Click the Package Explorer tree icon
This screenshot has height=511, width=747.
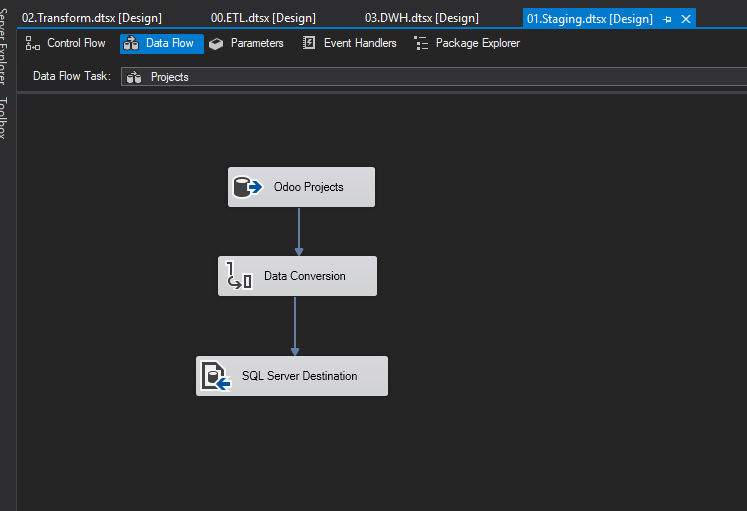coord(421,43)
